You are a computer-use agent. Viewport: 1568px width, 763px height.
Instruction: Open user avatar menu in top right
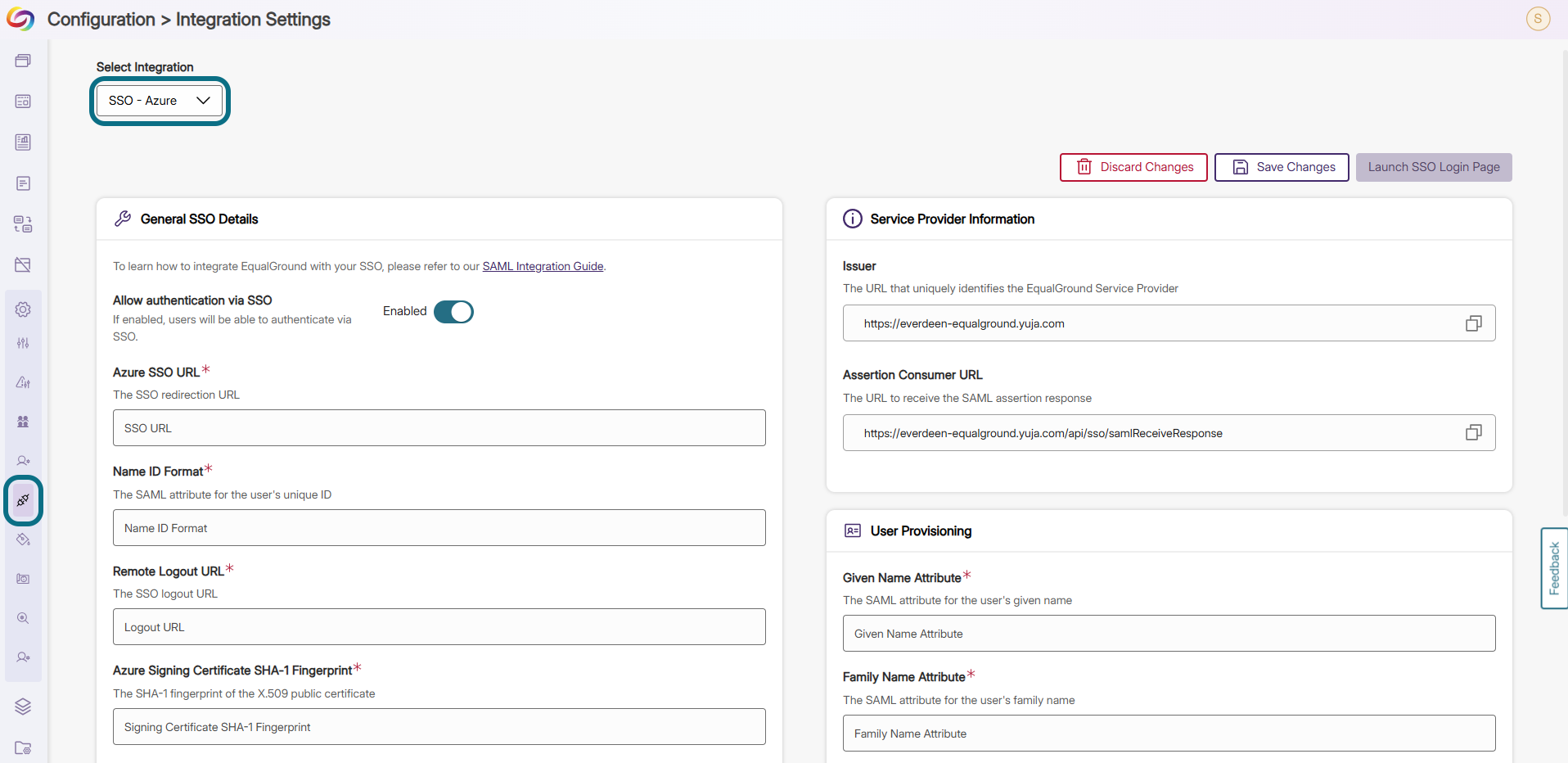click(1538, 19)
